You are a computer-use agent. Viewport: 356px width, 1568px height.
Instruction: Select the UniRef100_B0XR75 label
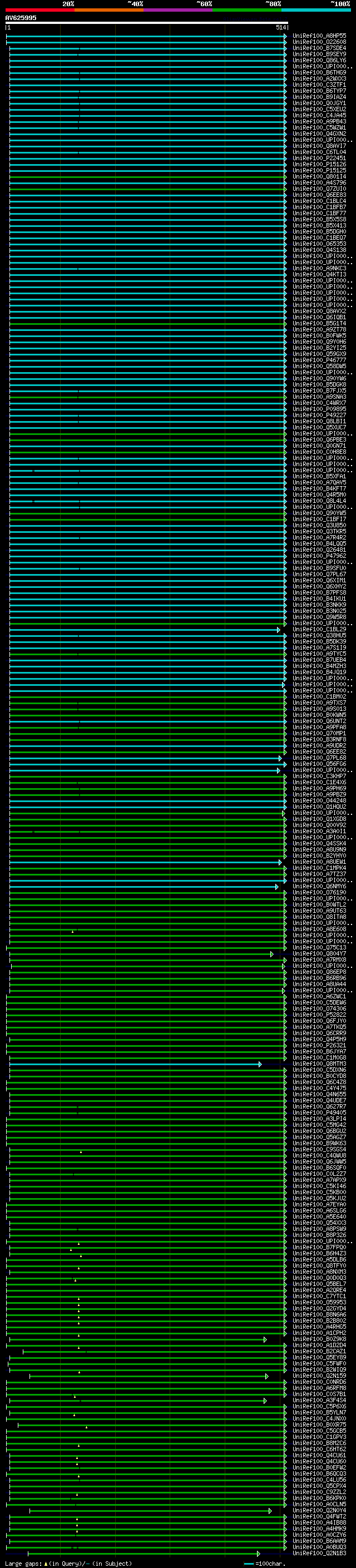[319, 1425]
